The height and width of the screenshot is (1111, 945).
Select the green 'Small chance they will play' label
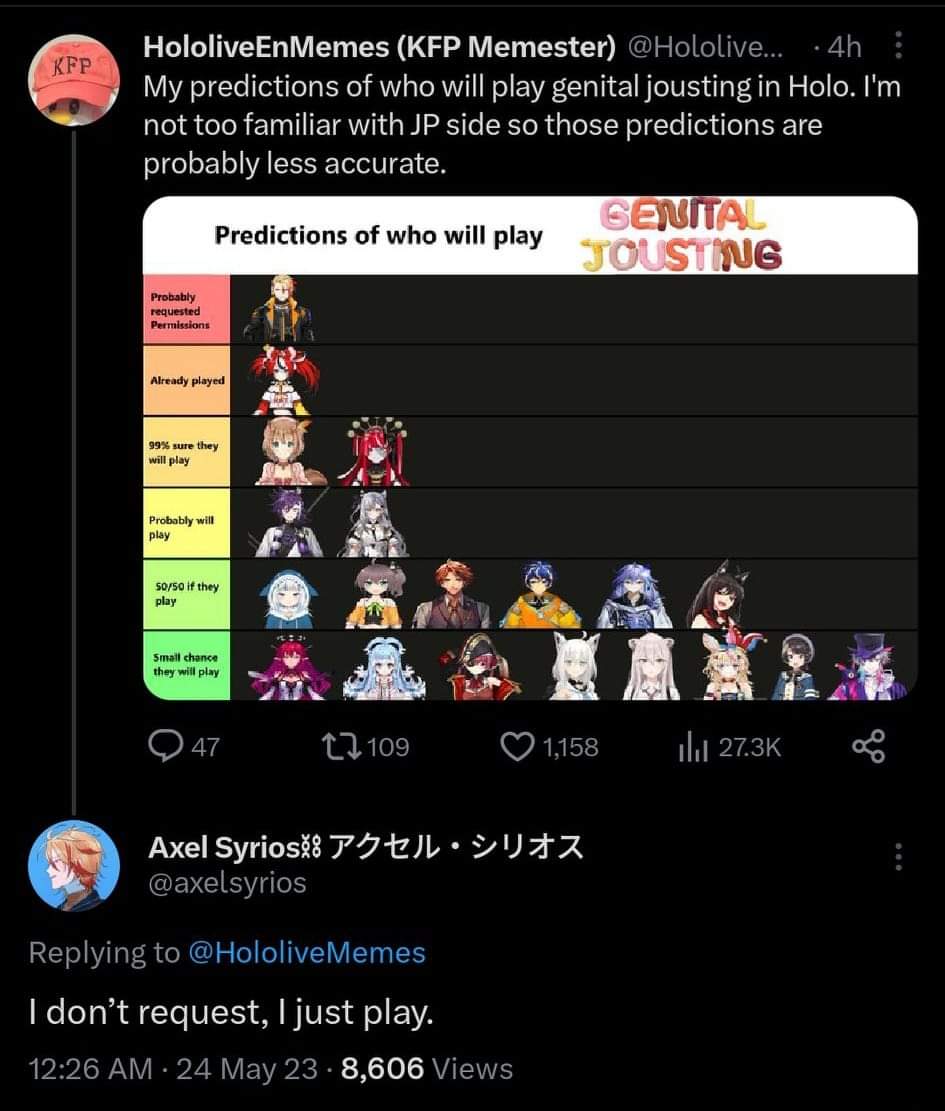point(187,664)
